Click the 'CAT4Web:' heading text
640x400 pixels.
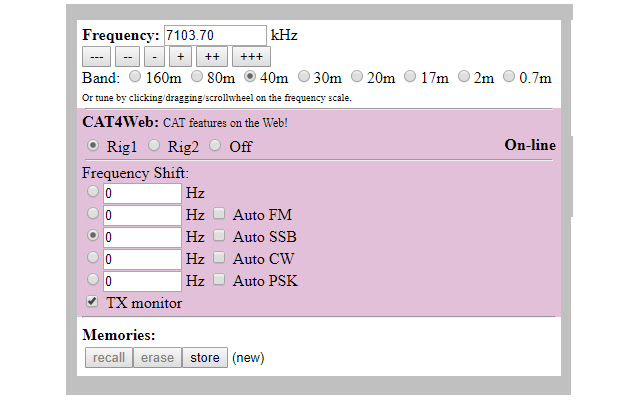(x=120, y=122)
